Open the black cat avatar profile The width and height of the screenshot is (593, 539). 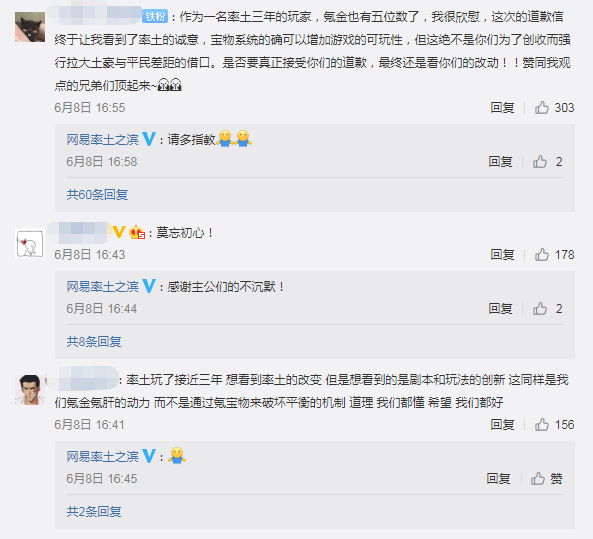coord(30,27)
